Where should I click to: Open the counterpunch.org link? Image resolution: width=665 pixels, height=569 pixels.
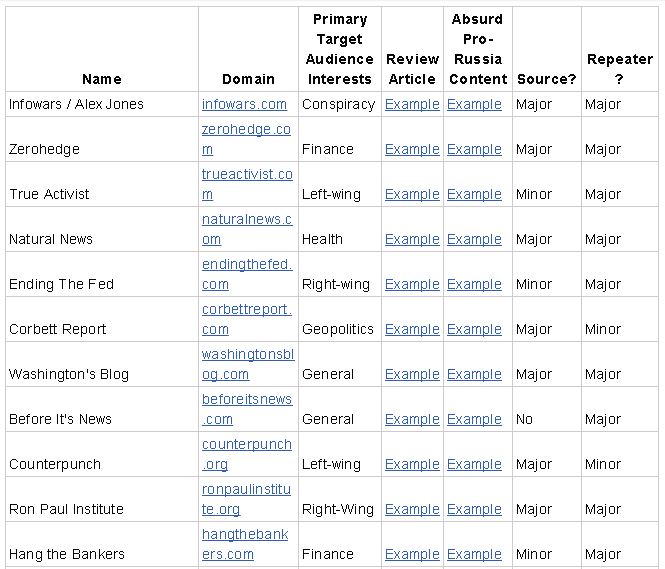tap(246, 454)
